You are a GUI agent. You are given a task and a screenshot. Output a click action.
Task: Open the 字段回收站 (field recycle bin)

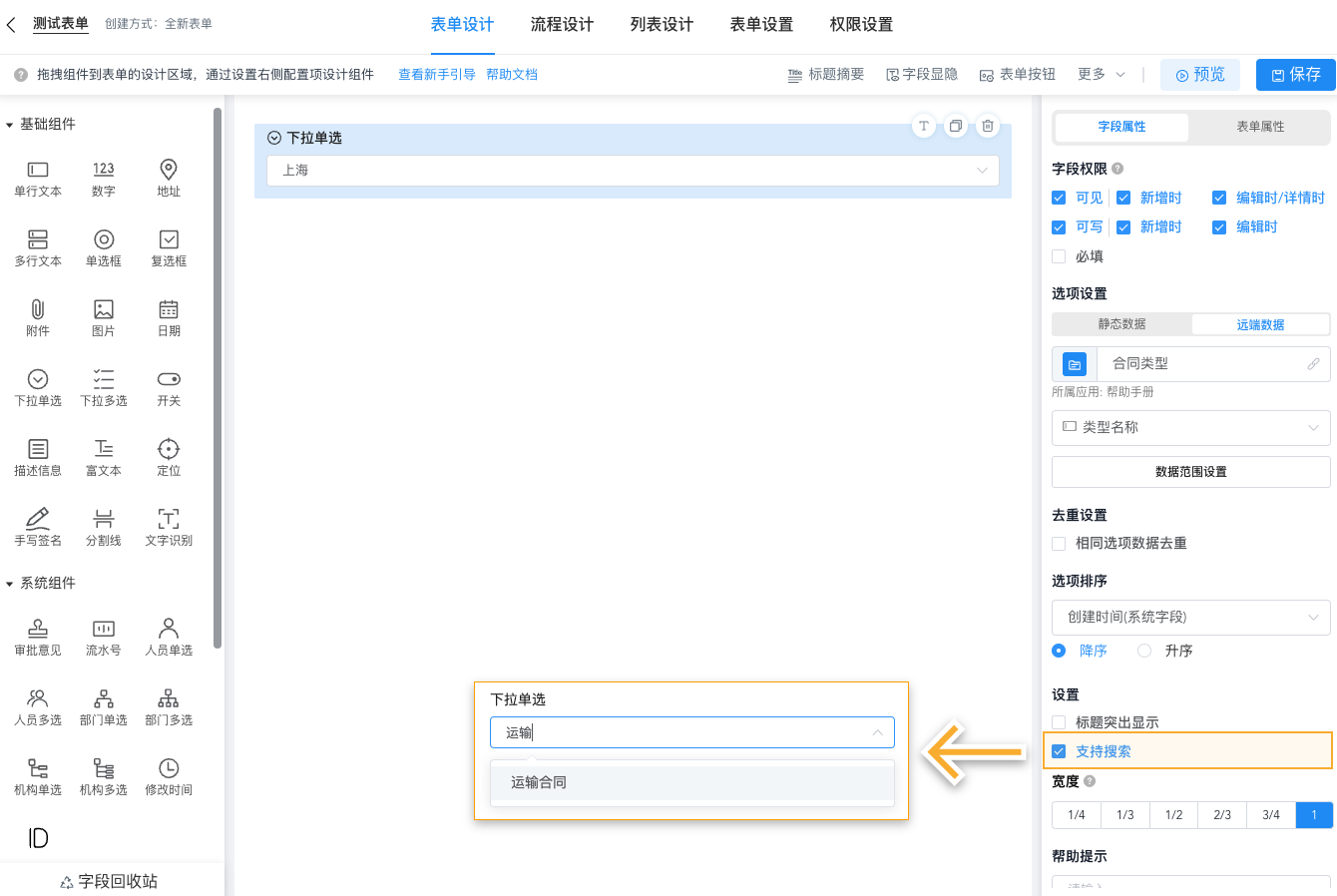[x=108, y=881]
